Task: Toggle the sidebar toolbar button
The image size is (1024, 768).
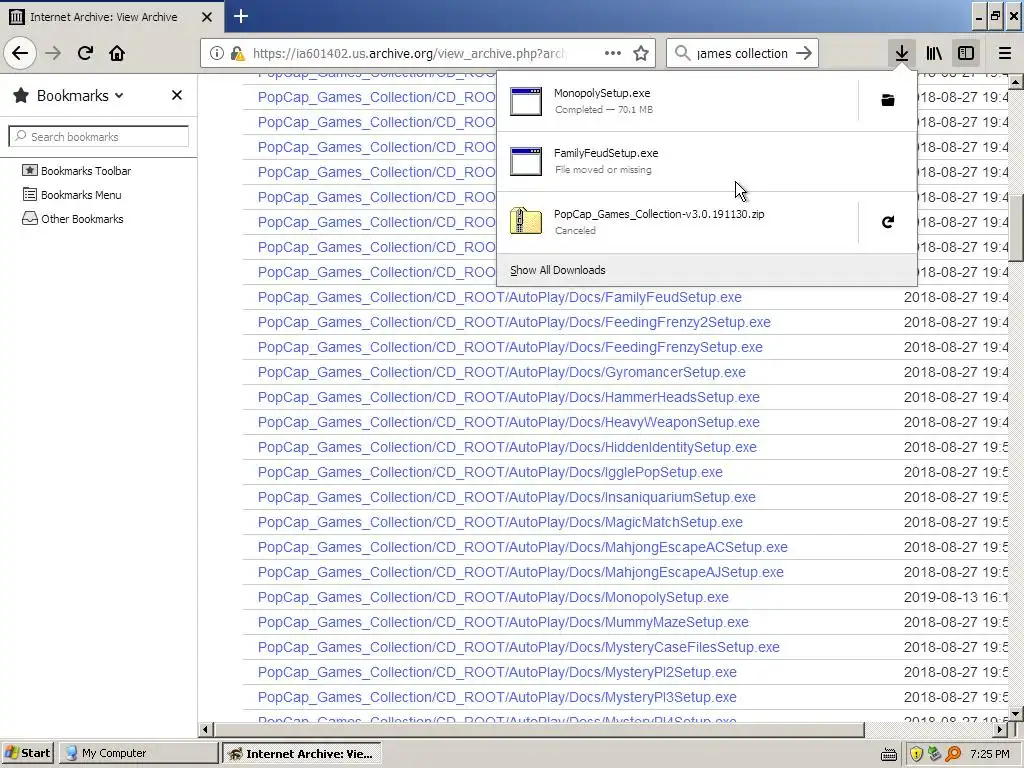Action: pos(966,53)
